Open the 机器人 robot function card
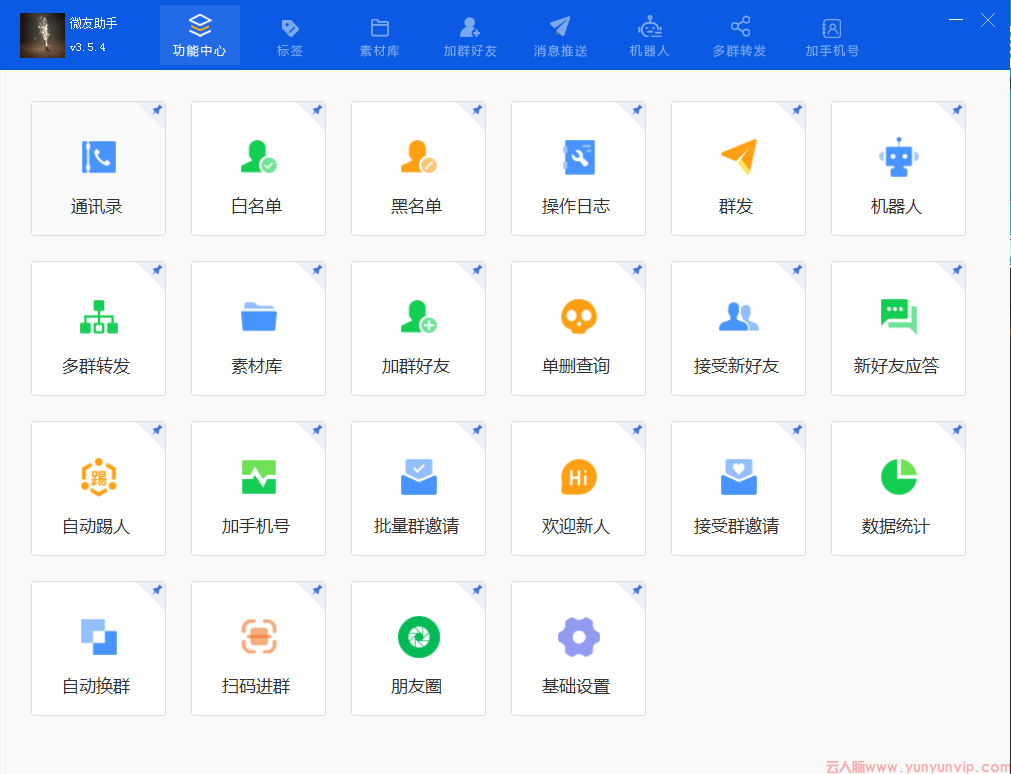1011x774 pixels. pyautogui.click(x=898, y=168)
